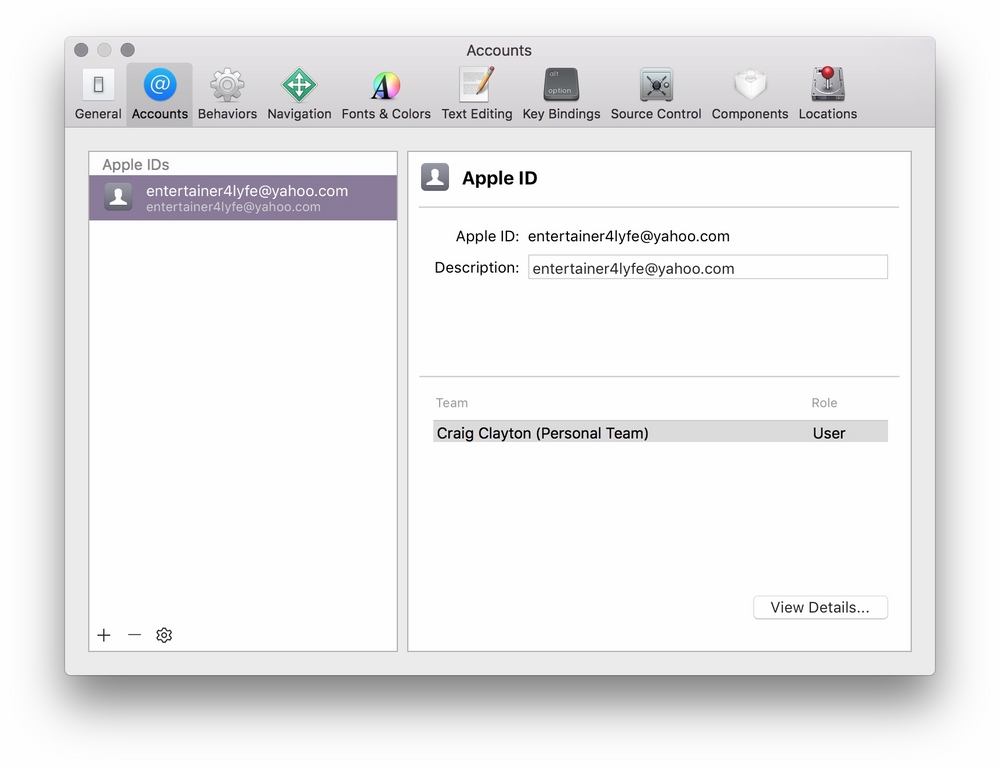Edit the Description text field
Screen dimensions: 1000x768
[x=707, y=267]
